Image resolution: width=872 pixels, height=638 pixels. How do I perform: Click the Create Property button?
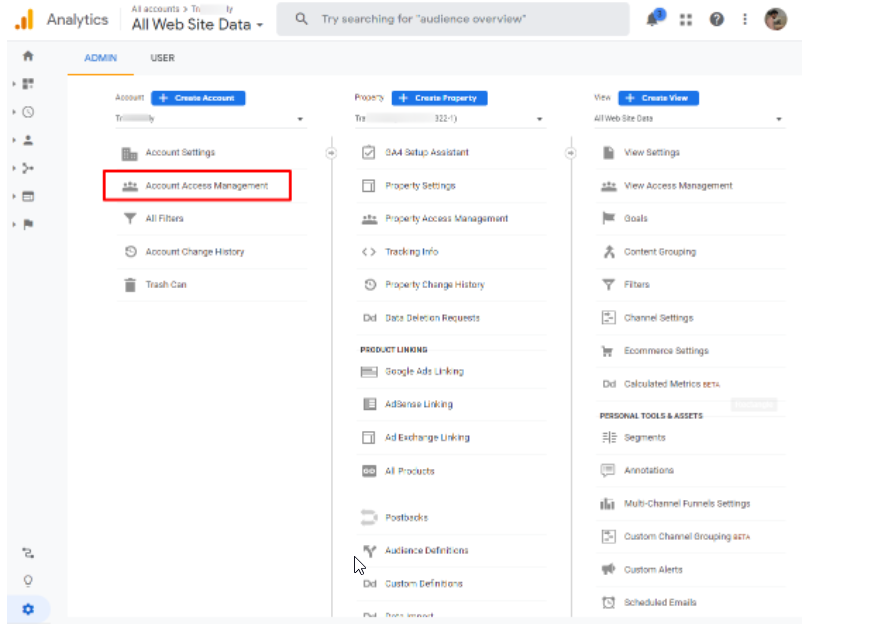tap(439, 98)
